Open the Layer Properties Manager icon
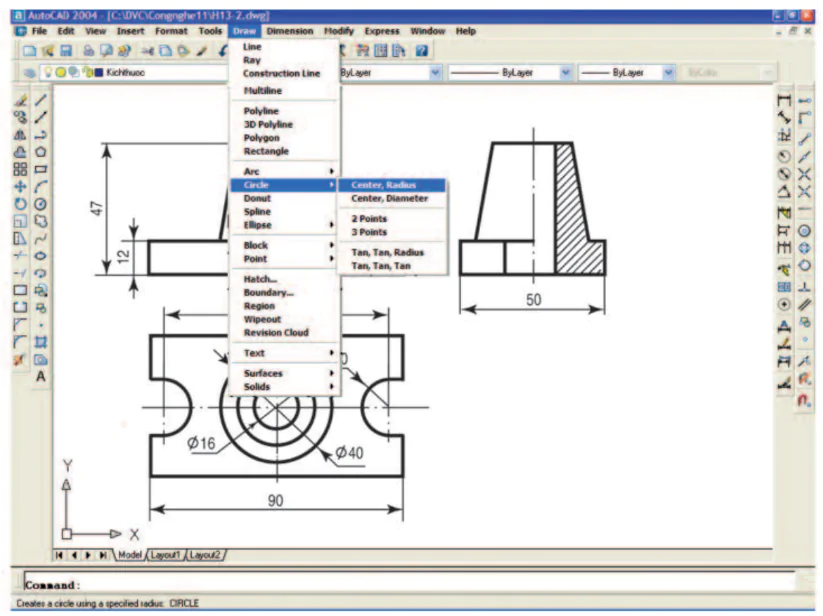Image resolution: width=823 pixels, height=616 pixels. click(29, 72)
